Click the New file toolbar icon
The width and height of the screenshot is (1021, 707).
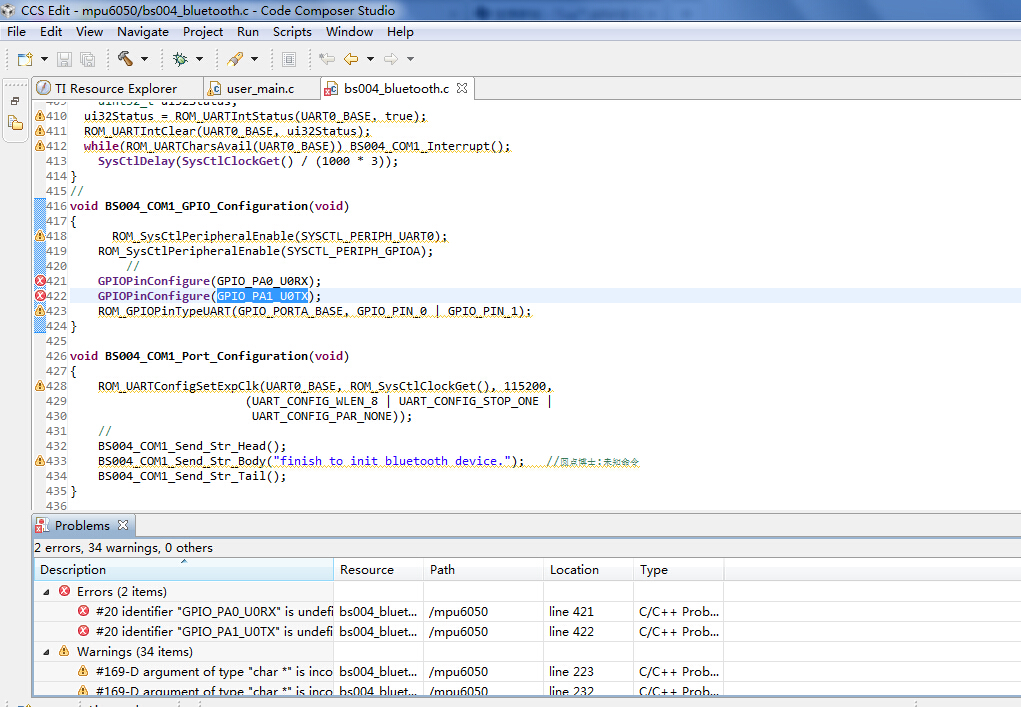coord(25,59)
